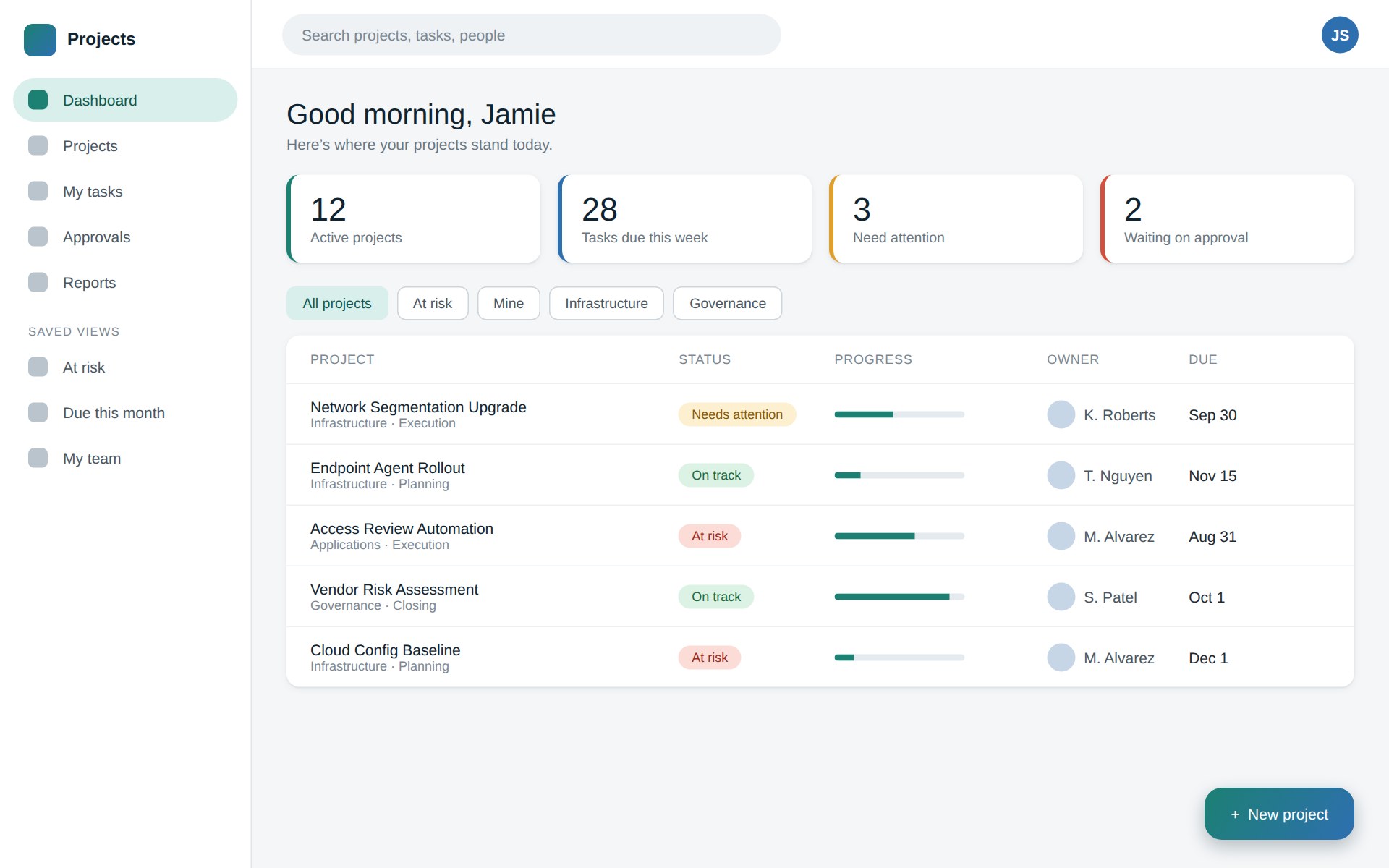Create a project with New project button

point(1279,814)
